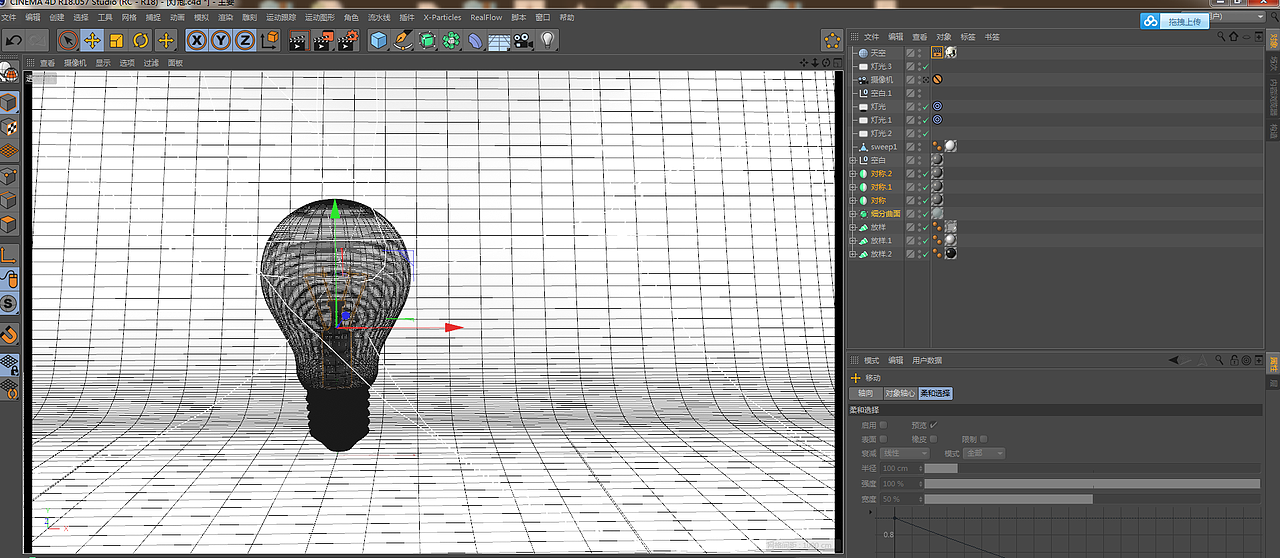Click the Bend deformer icon
The height and width of the screenshot is (558, 1280).
click(x=476, y=40)
